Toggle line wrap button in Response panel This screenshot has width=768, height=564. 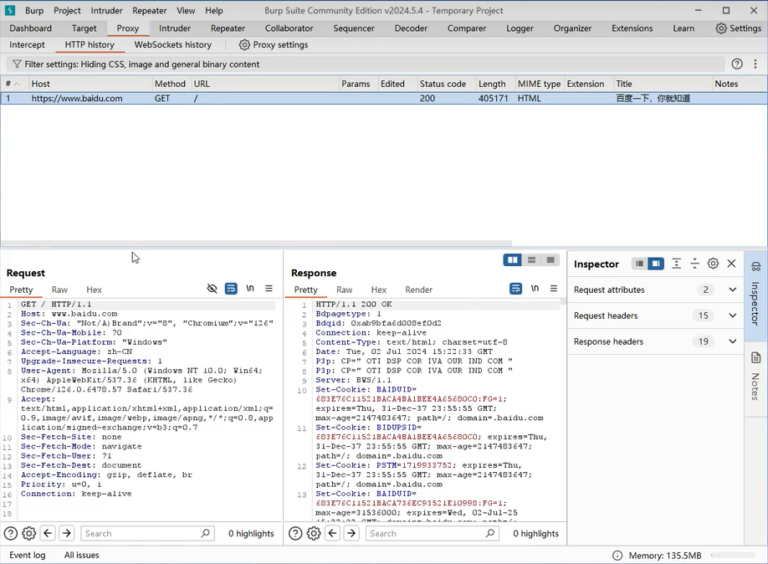click(516, 288)
